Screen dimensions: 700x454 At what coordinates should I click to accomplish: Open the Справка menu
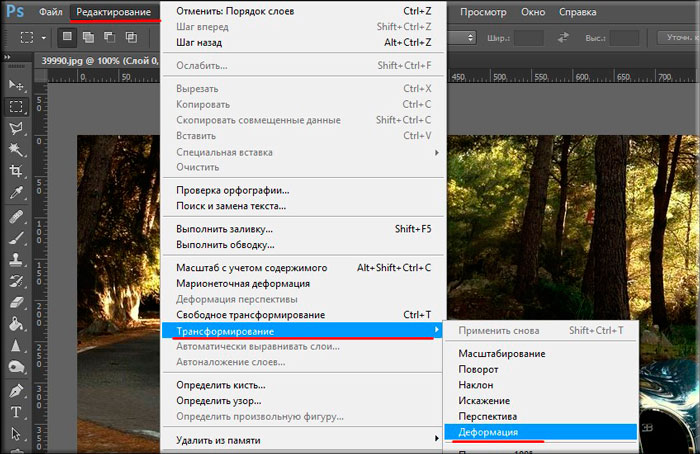(x=577, y=12)
